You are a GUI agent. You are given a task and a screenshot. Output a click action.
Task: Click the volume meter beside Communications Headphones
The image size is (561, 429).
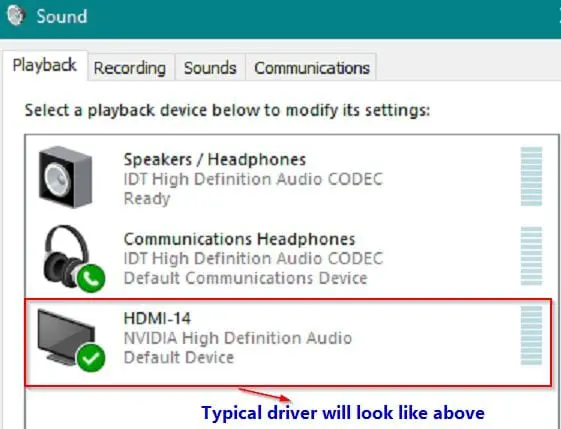click(531, 256)
